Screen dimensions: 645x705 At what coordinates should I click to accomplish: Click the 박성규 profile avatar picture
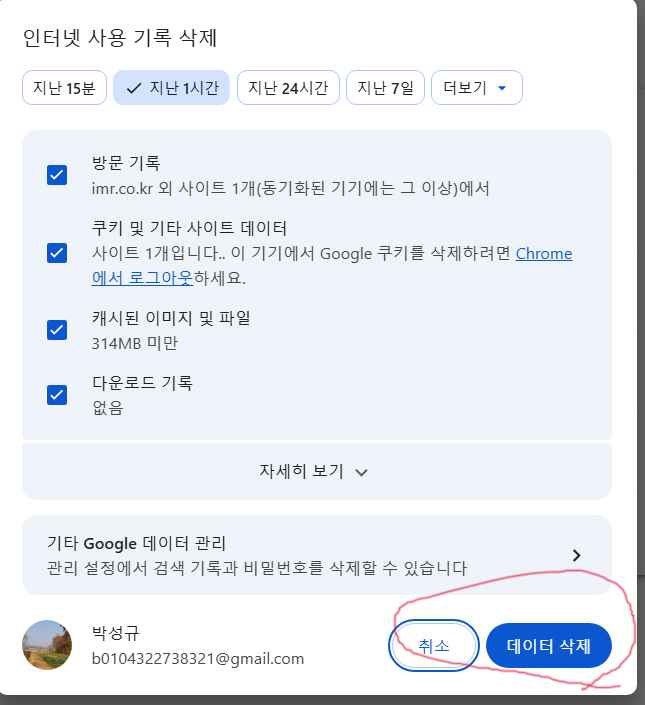[x=47, y=645]
